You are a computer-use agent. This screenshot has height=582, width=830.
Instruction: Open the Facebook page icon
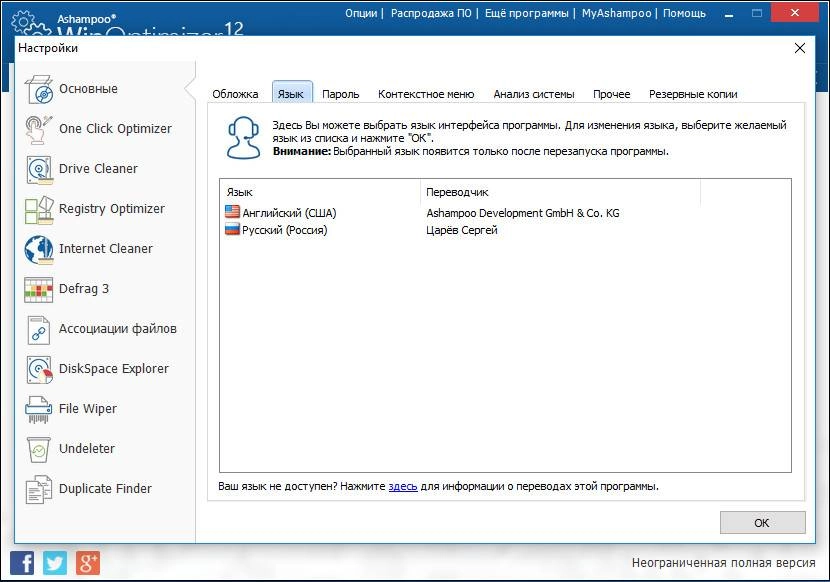[22, 563]
